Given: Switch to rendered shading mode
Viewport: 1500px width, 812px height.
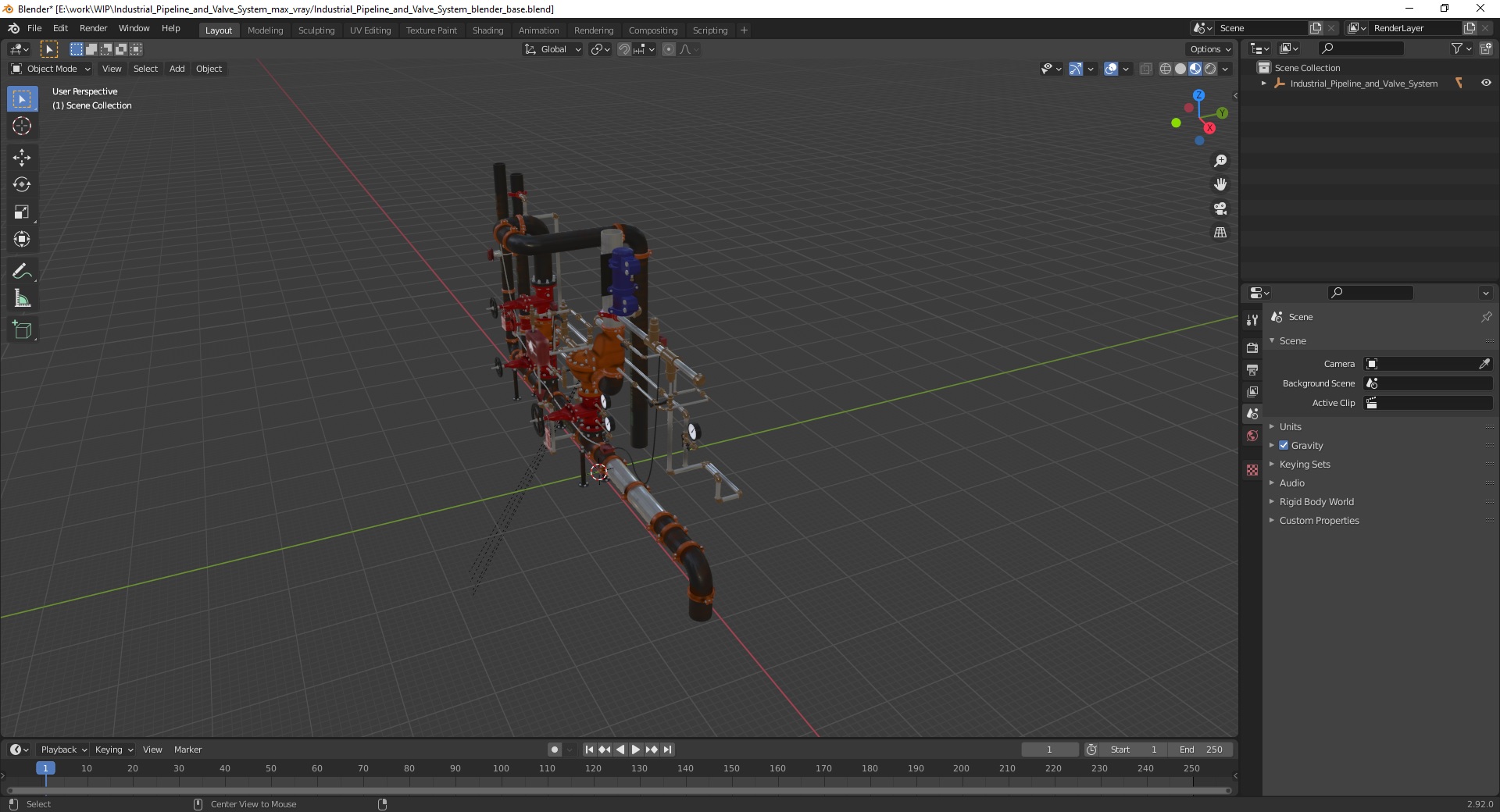Looking at the screenshot, I should click(1210, 69).
